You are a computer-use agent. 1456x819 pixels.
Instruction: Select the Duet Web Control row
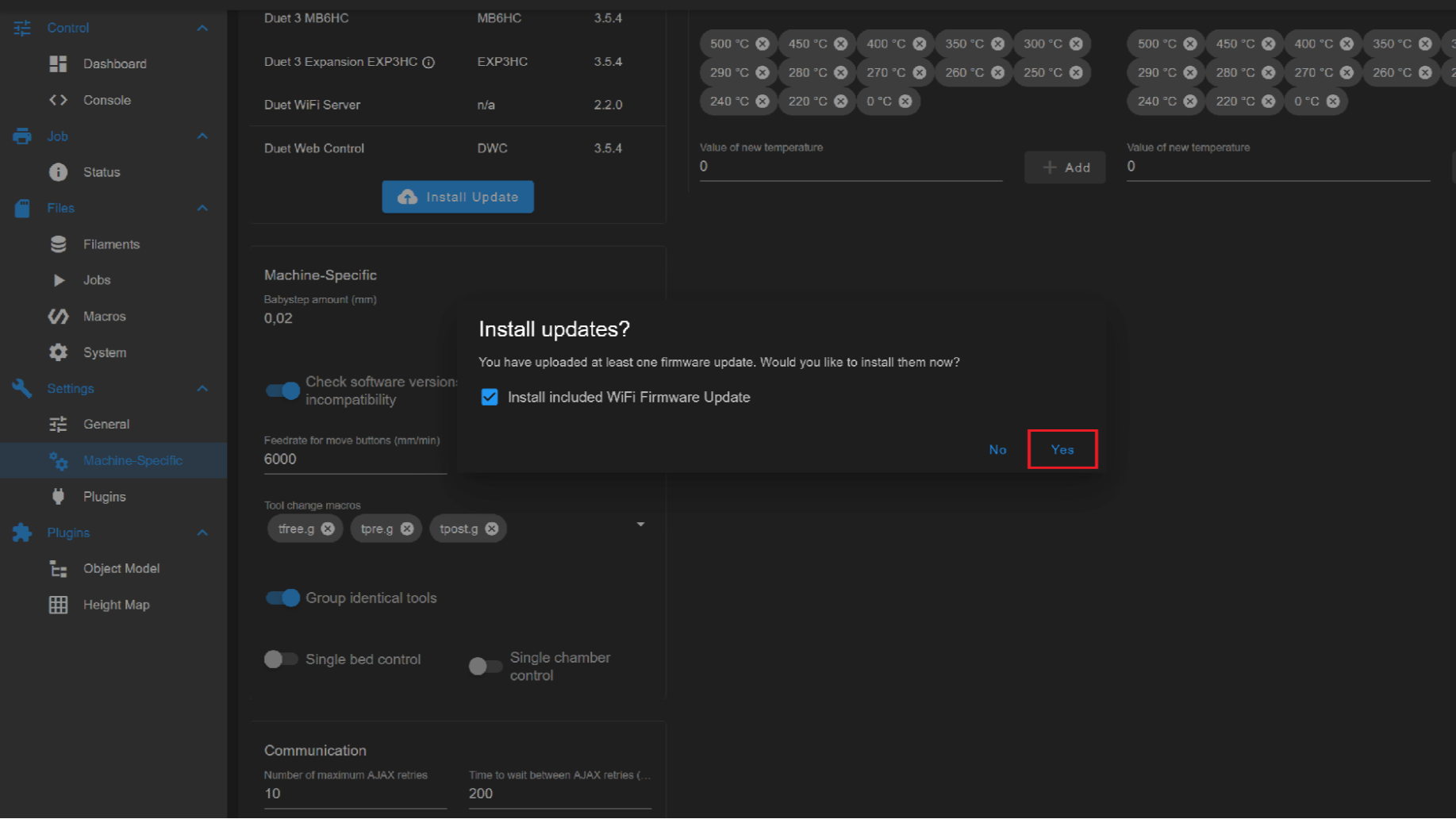pyautogui.click(x=458, y=148)
